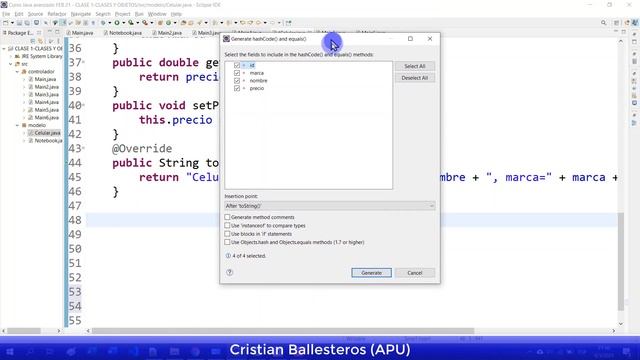Image resolution: width=640 pixels, height=360 pixels.
Task: Open the terminal toolbar icon
Action: (x=36, y=23)
